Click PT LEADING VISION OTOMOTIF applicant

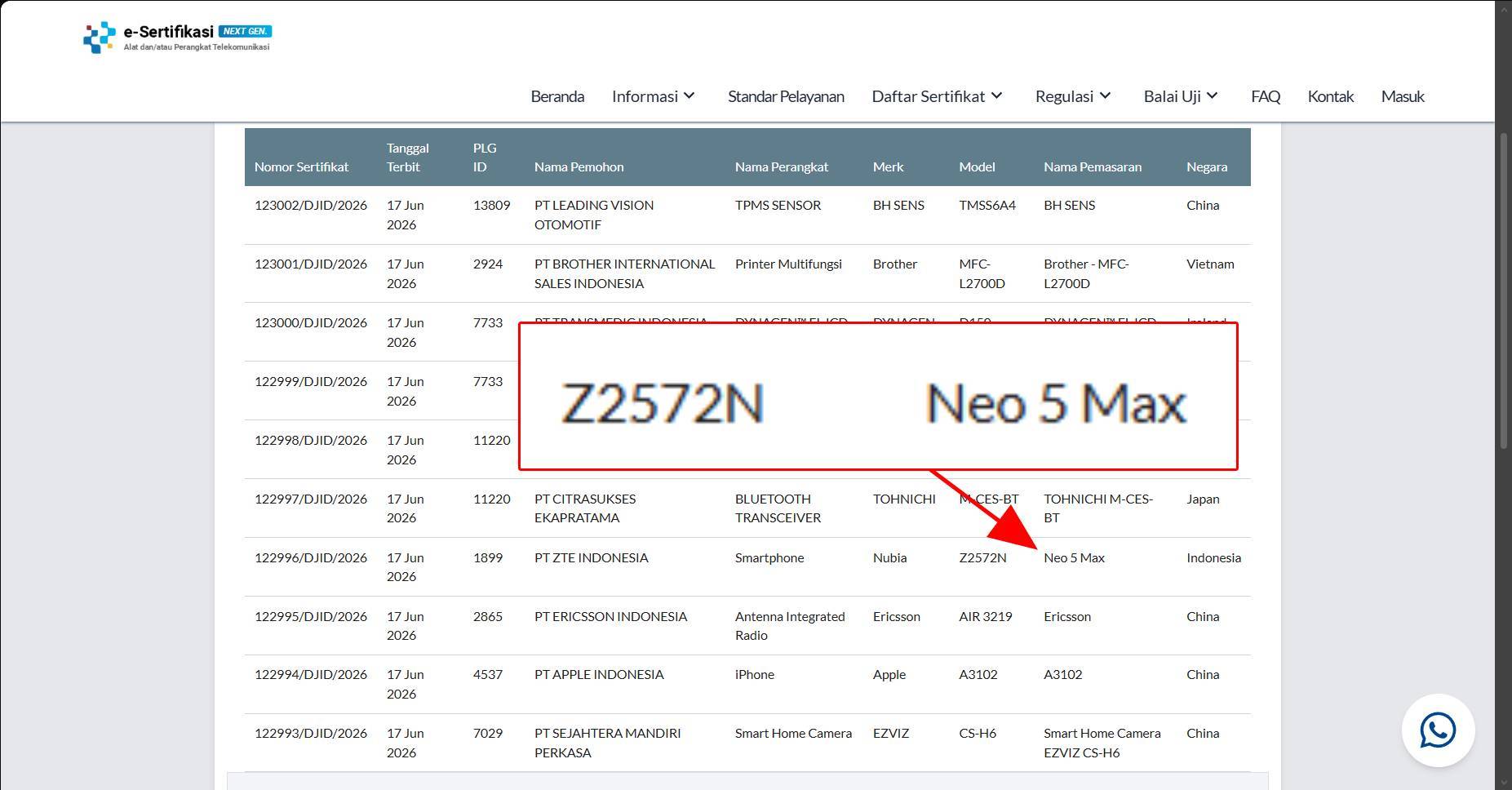(594, 215)
